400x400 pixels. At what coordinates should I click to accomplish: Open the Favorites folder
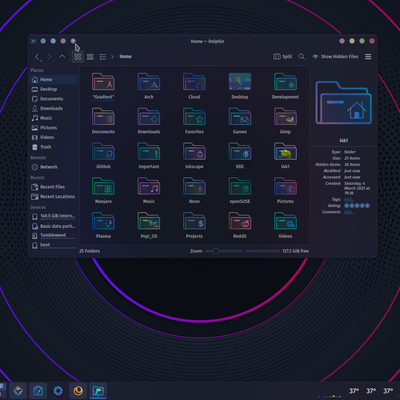(194, 121)
